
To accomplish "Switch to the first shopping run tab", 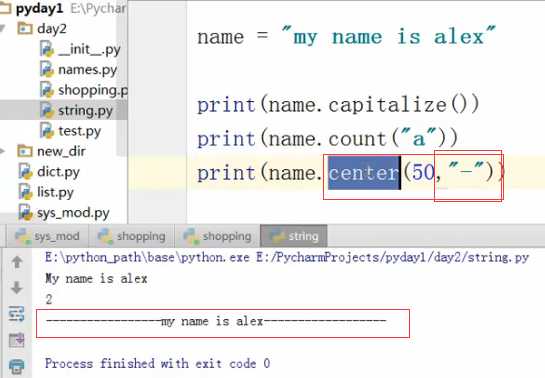I will (132, 236).
